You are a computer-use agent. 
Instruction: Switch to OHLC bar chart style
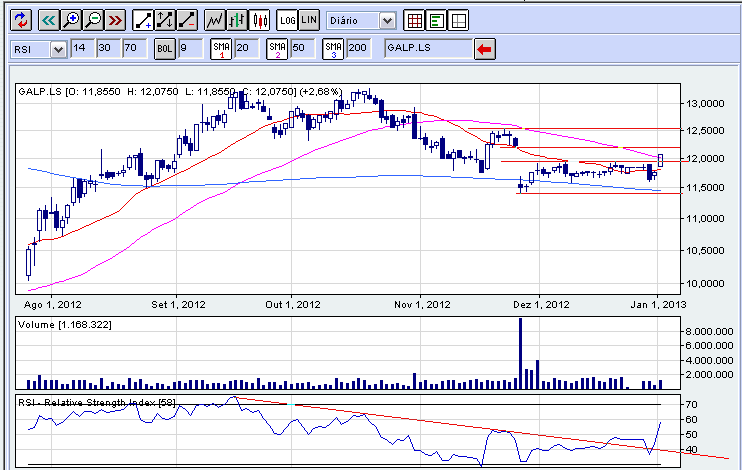(237, 20)
